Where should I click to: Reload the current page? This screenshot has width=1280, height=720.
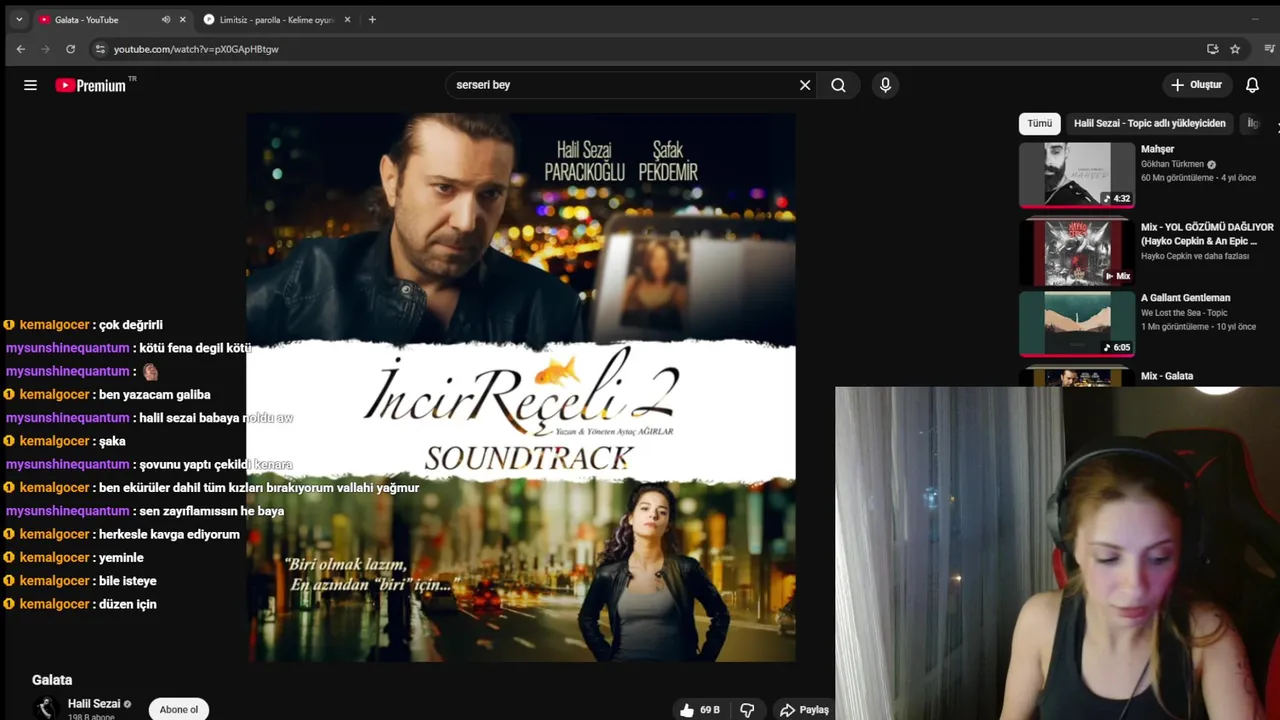tap(70, 49)
